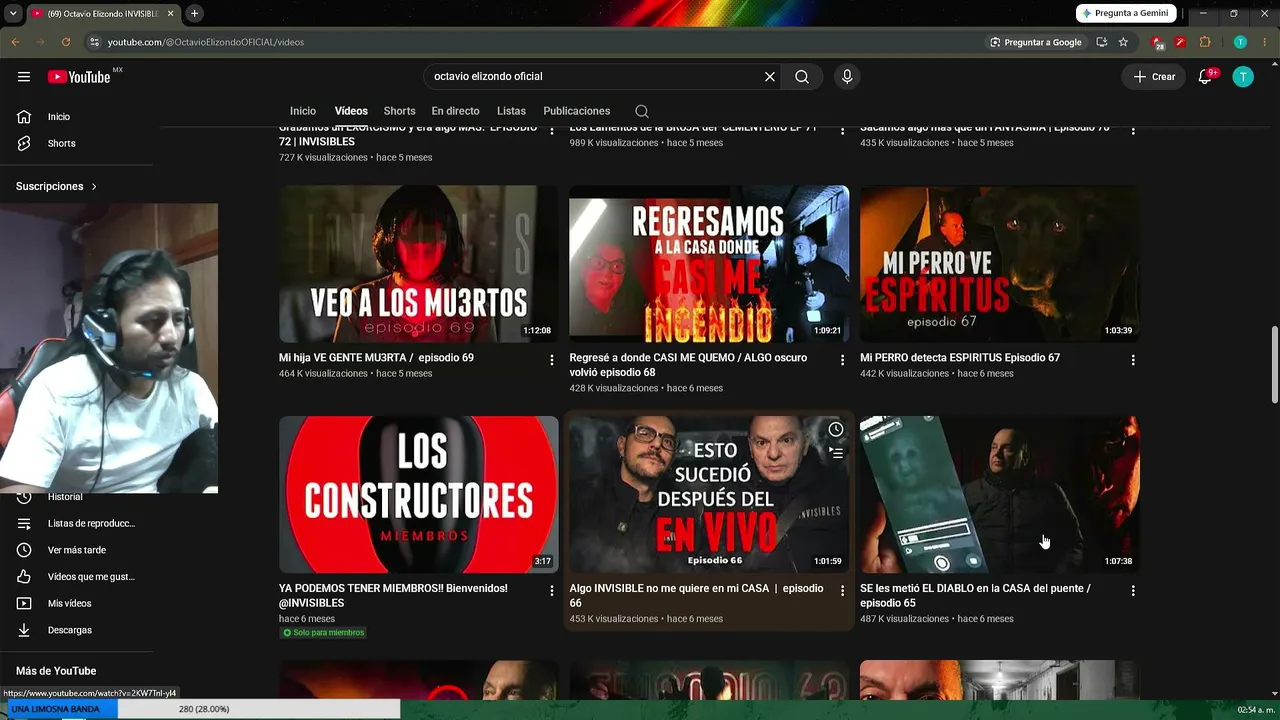Open title Algo INVISIBLE no me quiere
The width and height of the screenshot is (1280, 720).
697,596
